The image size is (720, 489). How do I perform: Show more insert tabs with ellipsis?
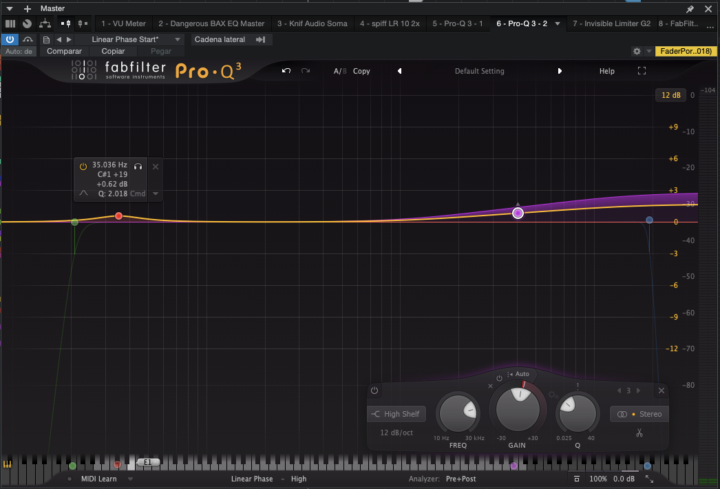pos(710,26)
